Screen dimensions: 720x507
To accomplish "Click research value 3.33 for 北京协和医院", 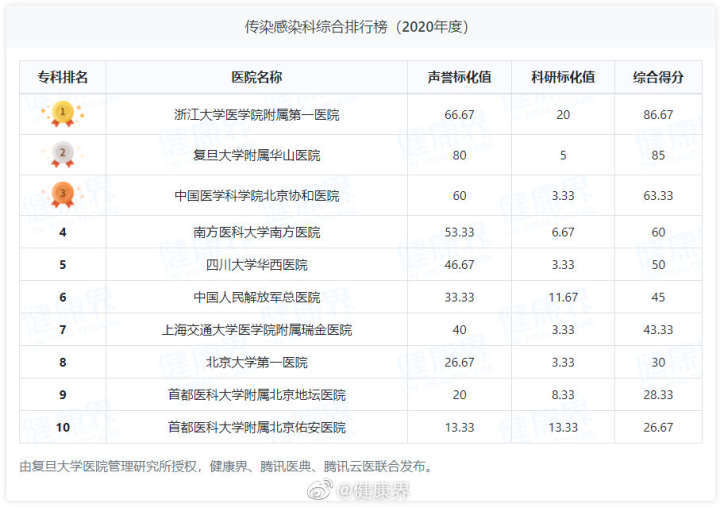I will coord(563,196).
